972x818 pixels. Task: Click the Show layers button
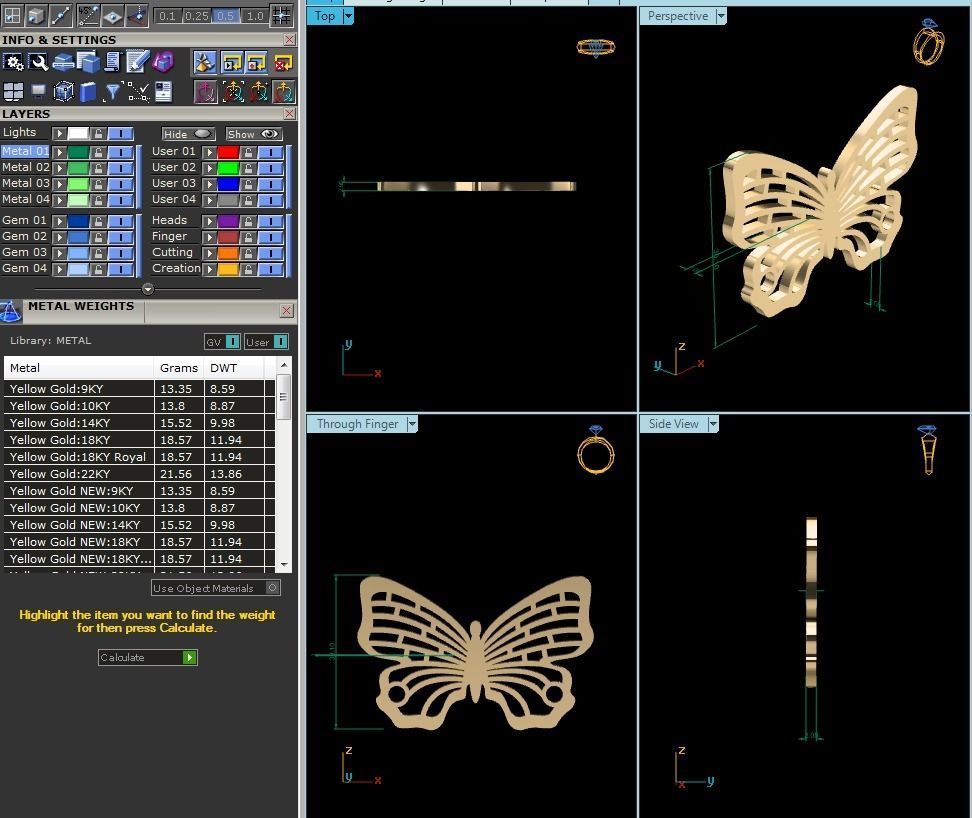[254, 134]
